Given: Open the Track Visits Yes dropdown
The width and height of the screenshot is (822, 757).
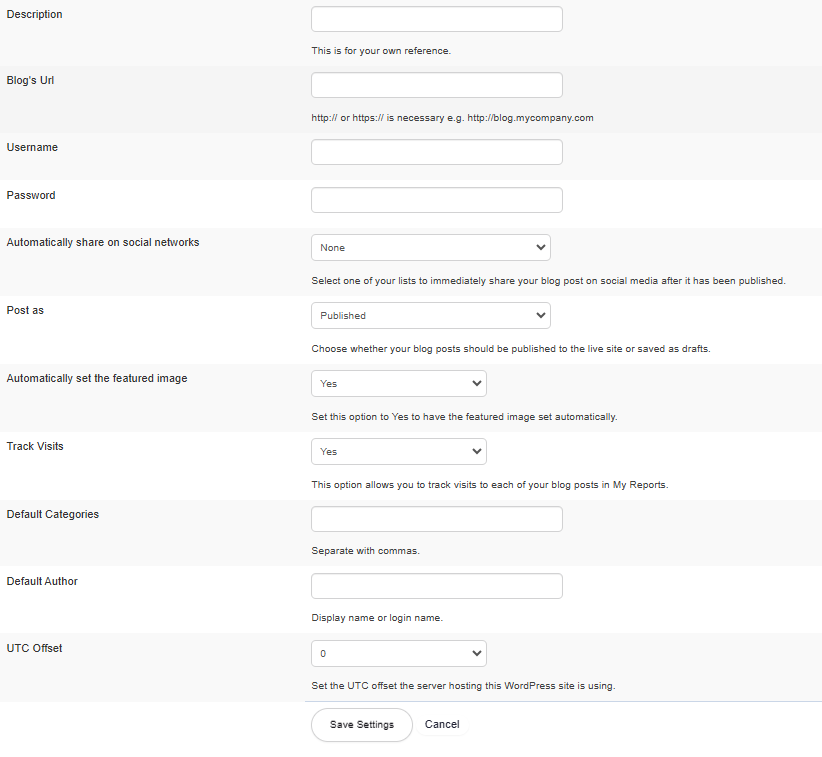Looking at the screenshot, I should click(399, 451).
